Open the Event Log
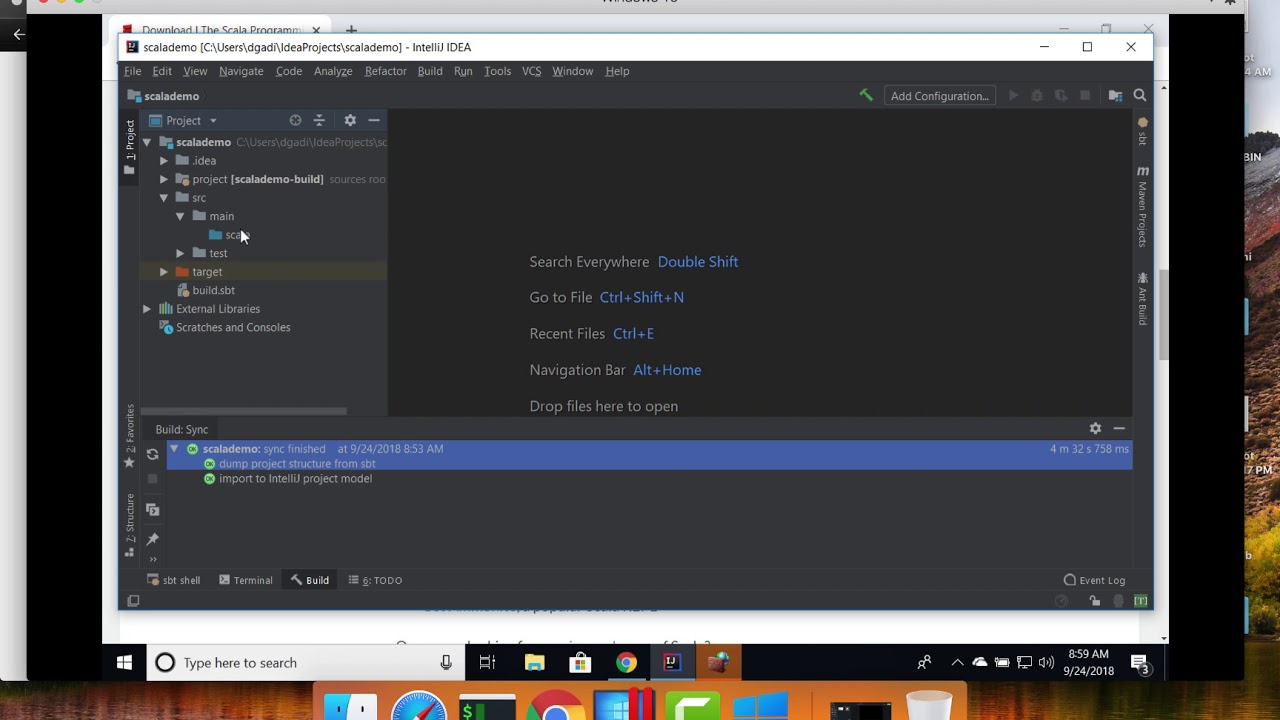Image resolution: width=1280 pixels, height=720 pixels. [x=1094, y=580]
